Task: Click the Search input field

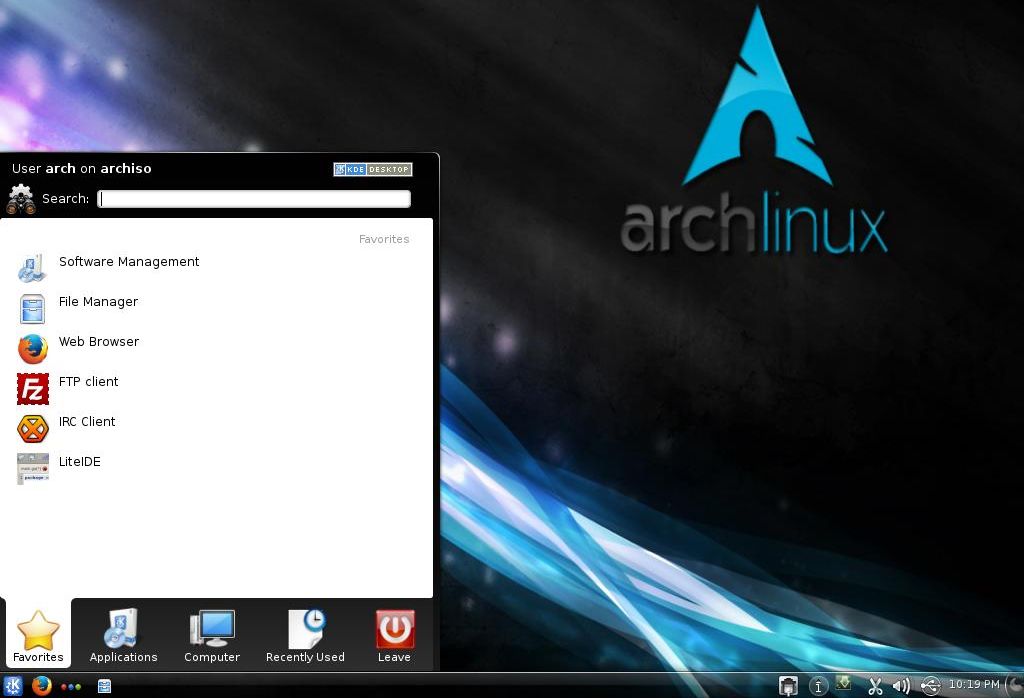Action: [254, 199]
